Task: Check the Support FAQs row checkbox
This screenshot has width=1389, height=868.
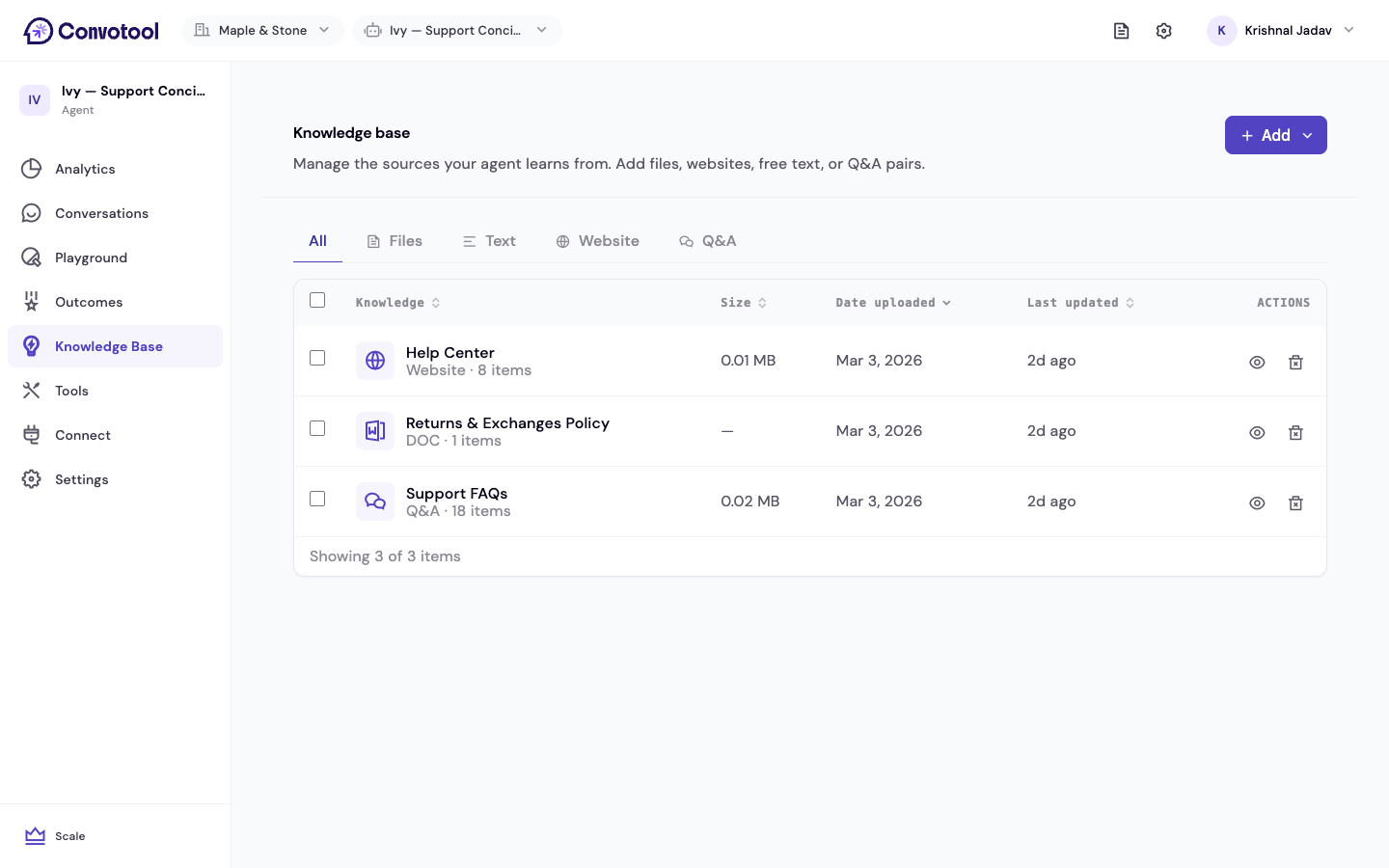Action: point(317,499)
